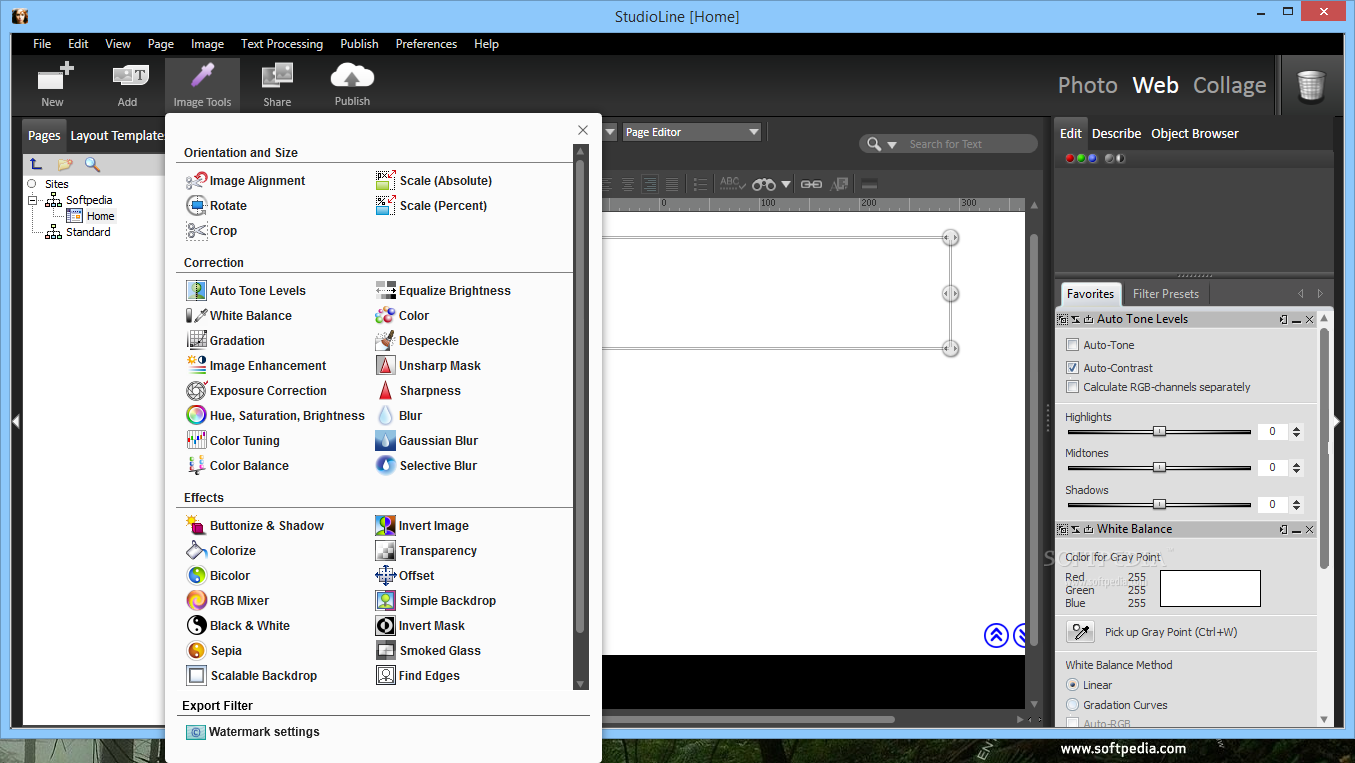Open the Object Browser tab
Screen dimensions: 1355x763
coord(1194,134)
